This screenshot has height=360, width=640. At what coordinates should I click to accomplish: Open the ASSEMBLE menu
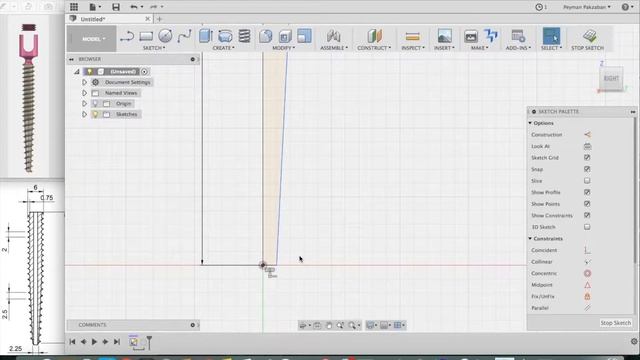pyautogui.click(x=334, y=48)
